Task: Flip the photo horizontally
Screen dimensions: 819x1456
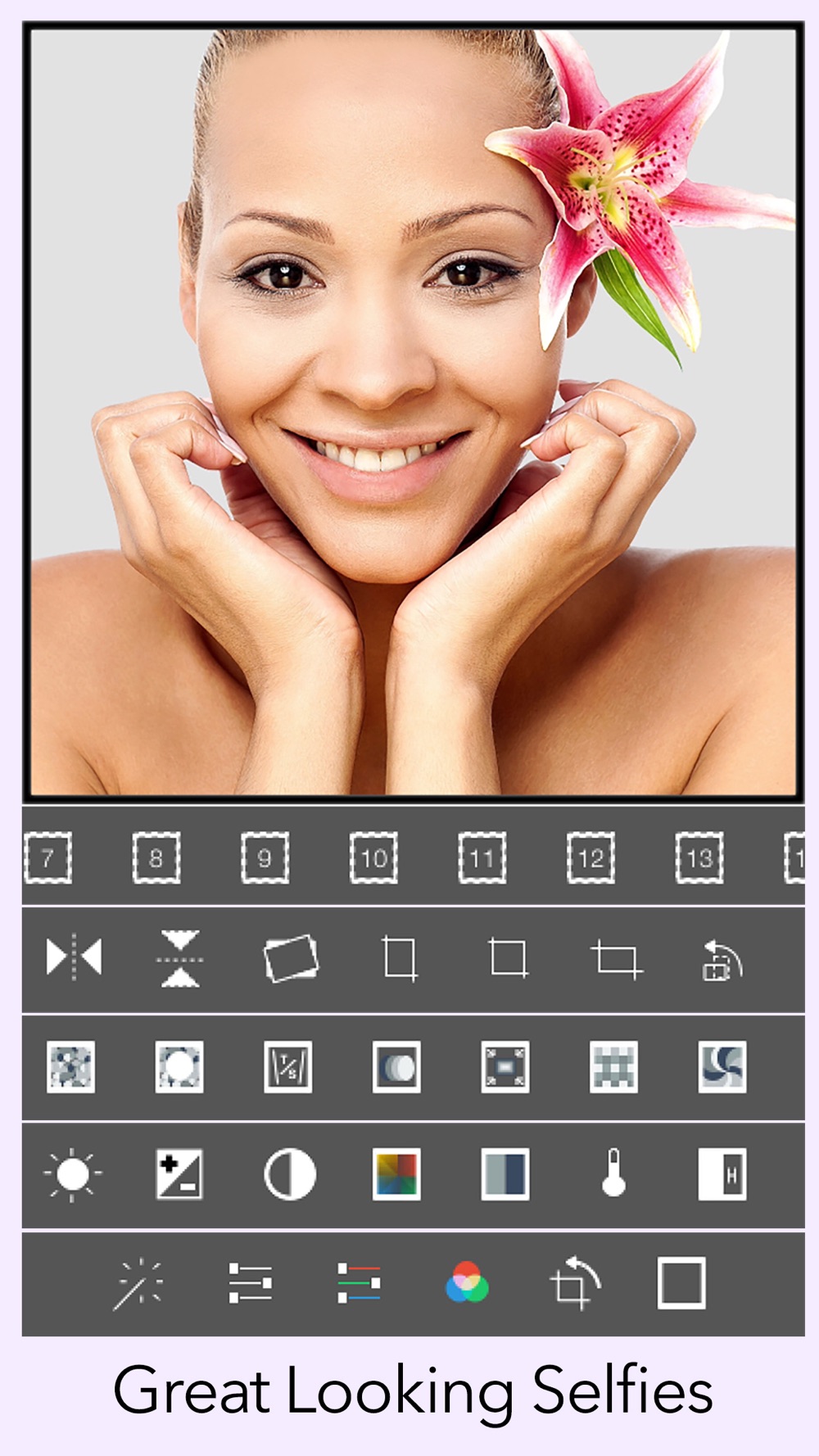Action: coord(74,956)
